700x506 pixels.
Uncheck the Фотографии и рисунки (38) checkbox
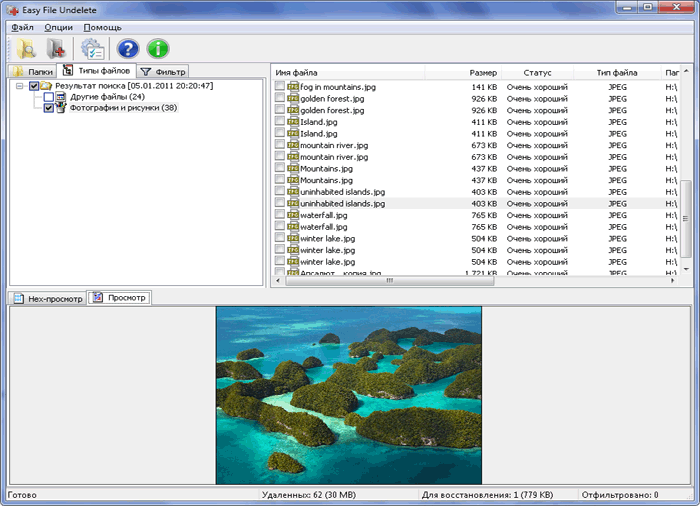tap(49, 108)
